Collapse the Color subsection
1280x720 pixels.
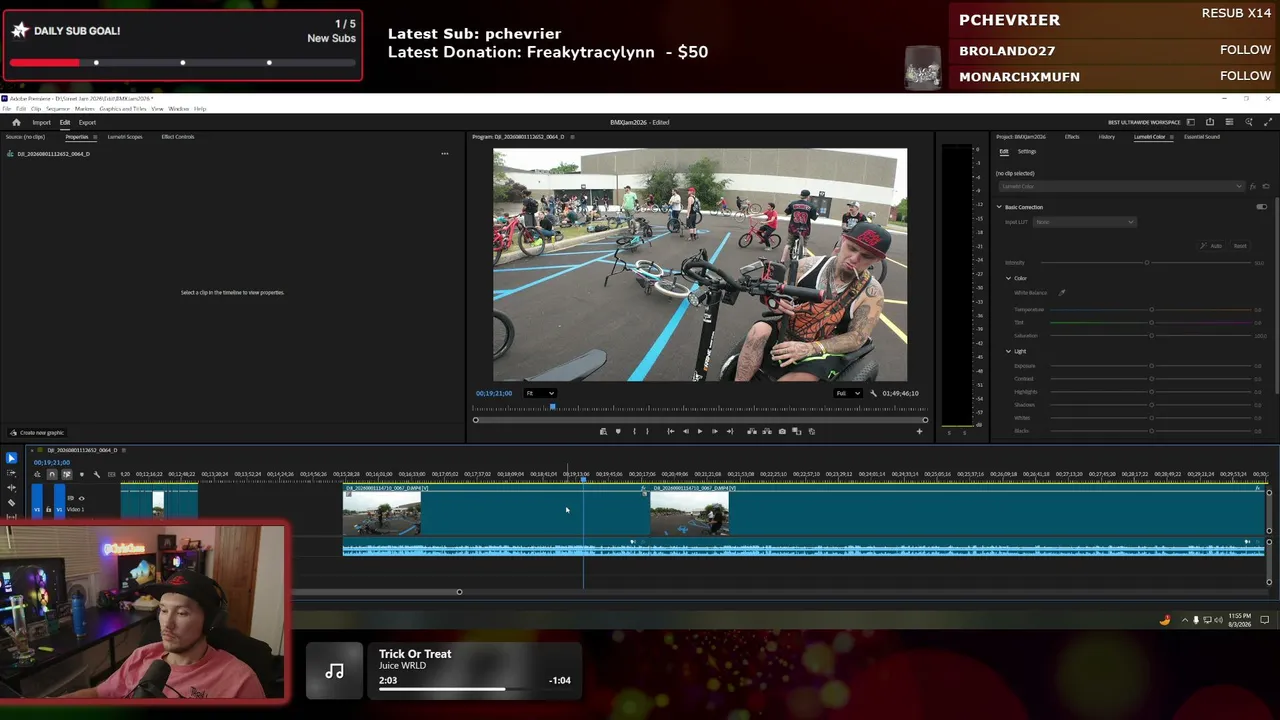click(1008, 278)
